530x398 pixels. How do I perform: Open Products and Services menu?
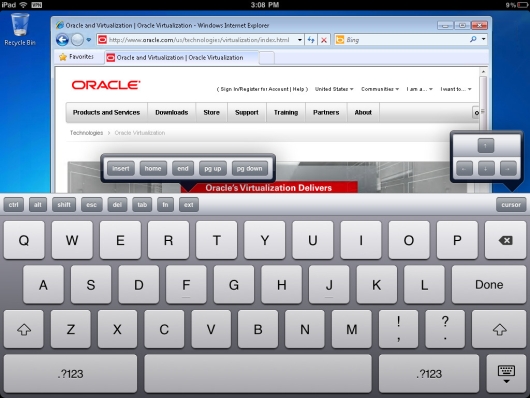[x=106, y=112]
